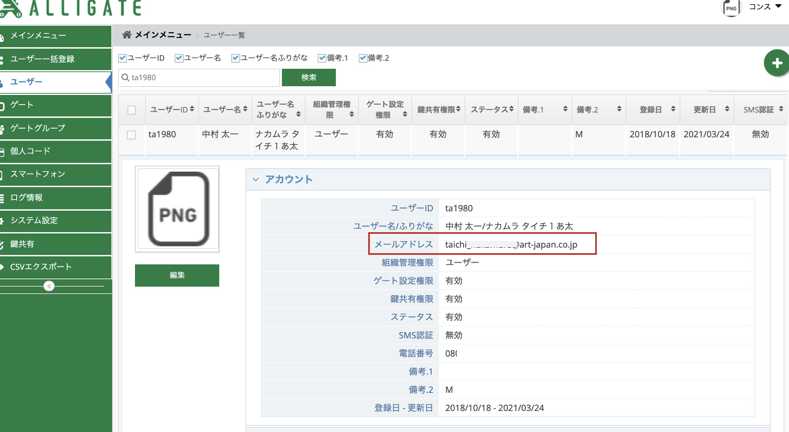Click the 編集 edit button
This screenshot has width=789, height=432.
[x=177, y=275]
